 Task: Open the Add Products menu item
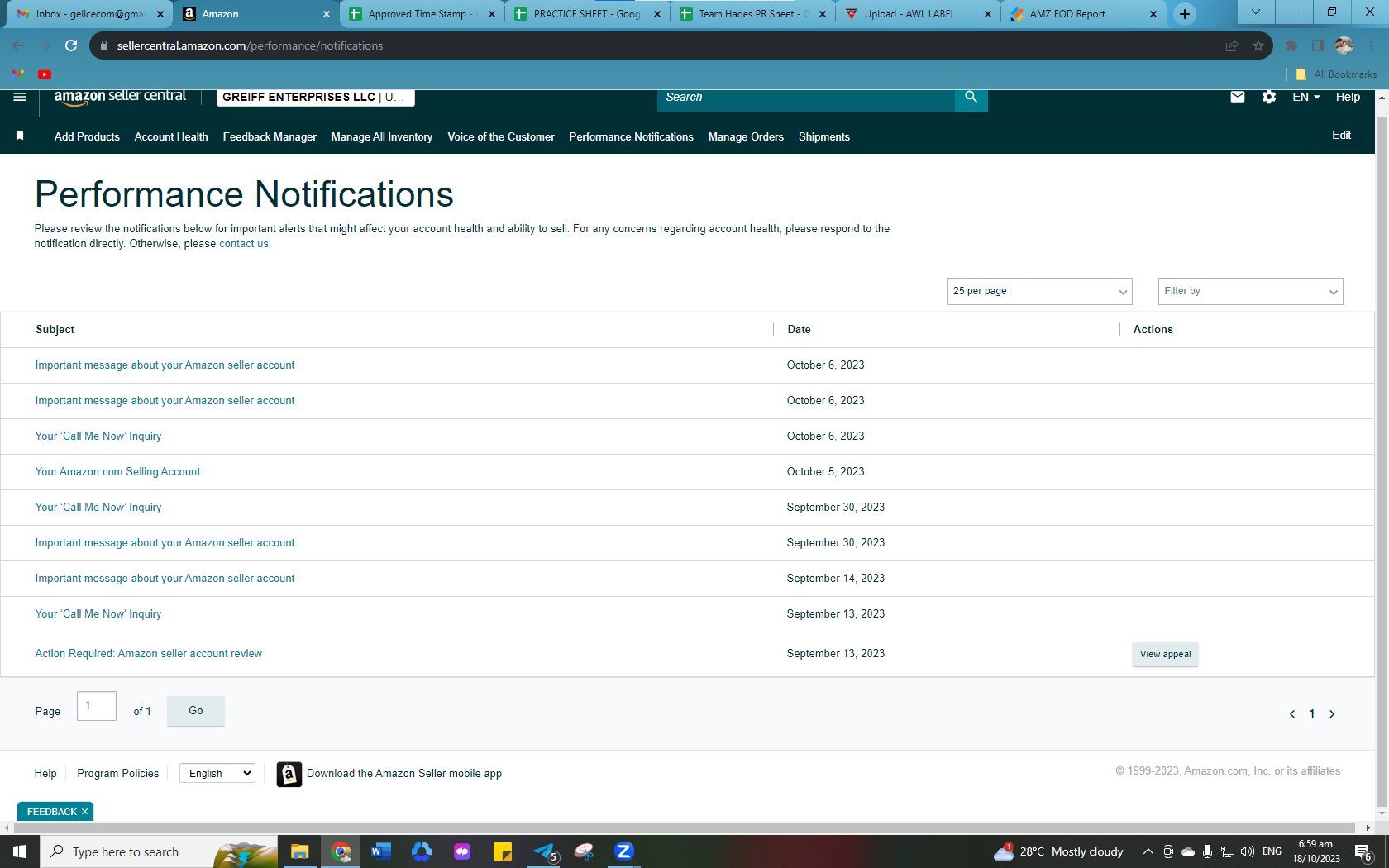click(87, 136)
